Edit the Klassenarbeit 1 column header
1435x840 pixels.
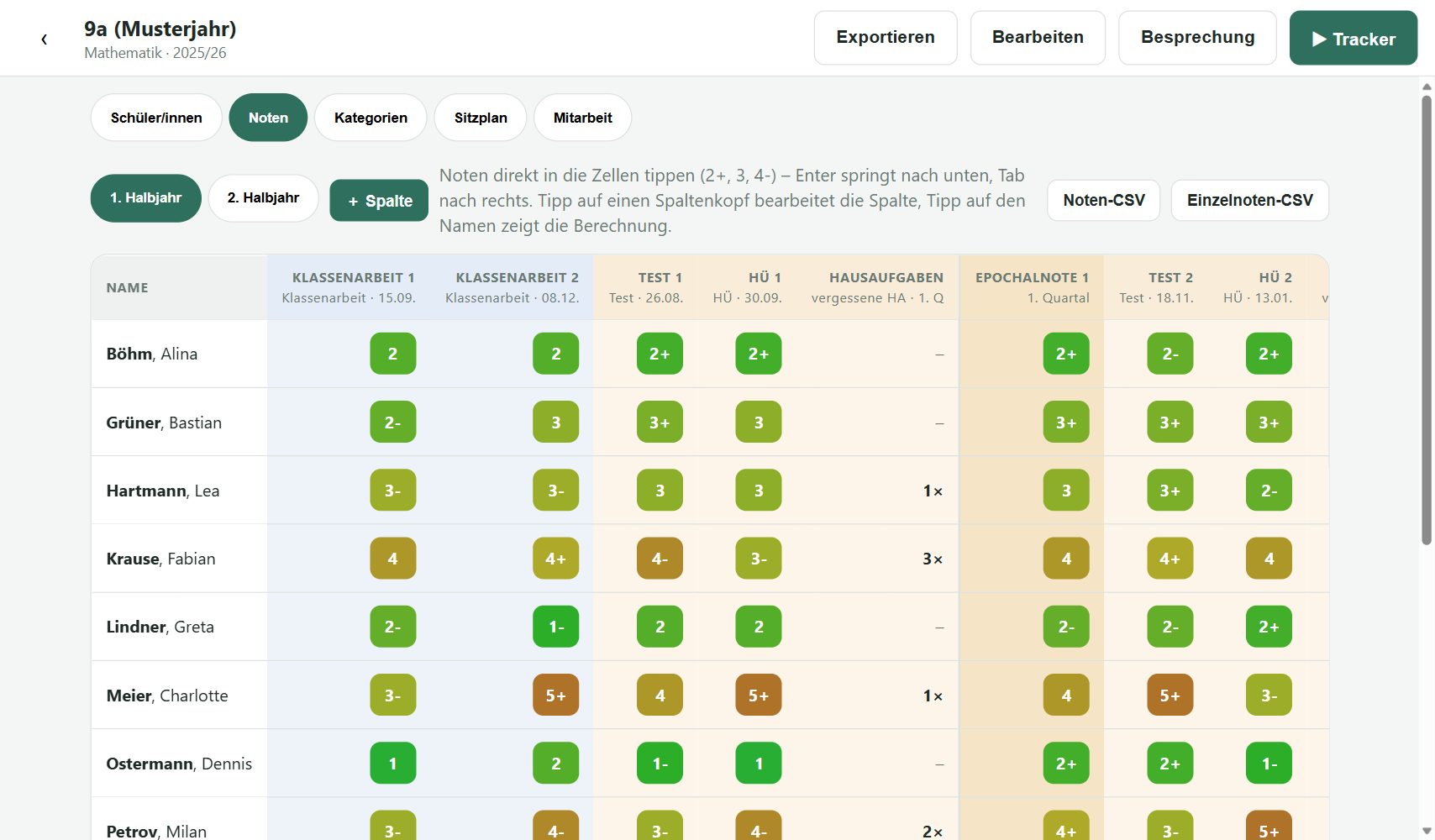click(x=349, y=287)
